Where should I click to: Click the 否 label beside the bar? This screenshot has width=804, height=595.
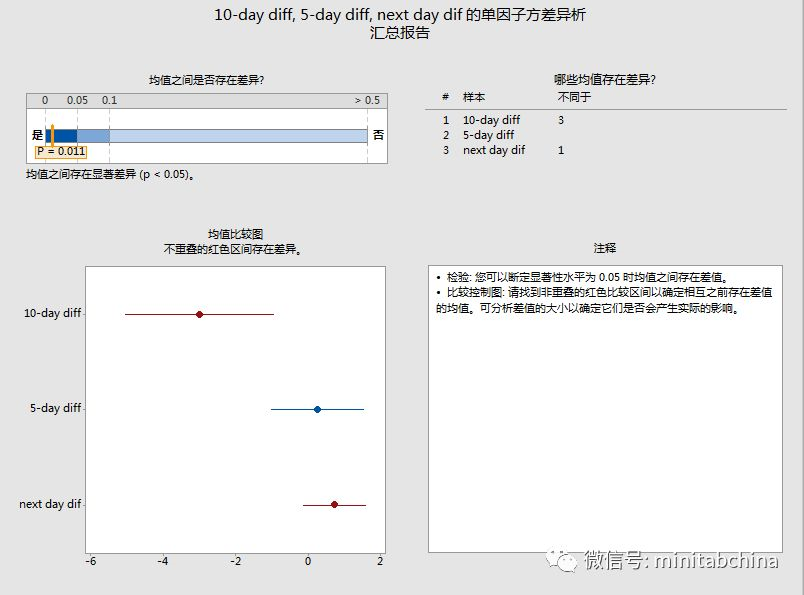tap(378, 135)
